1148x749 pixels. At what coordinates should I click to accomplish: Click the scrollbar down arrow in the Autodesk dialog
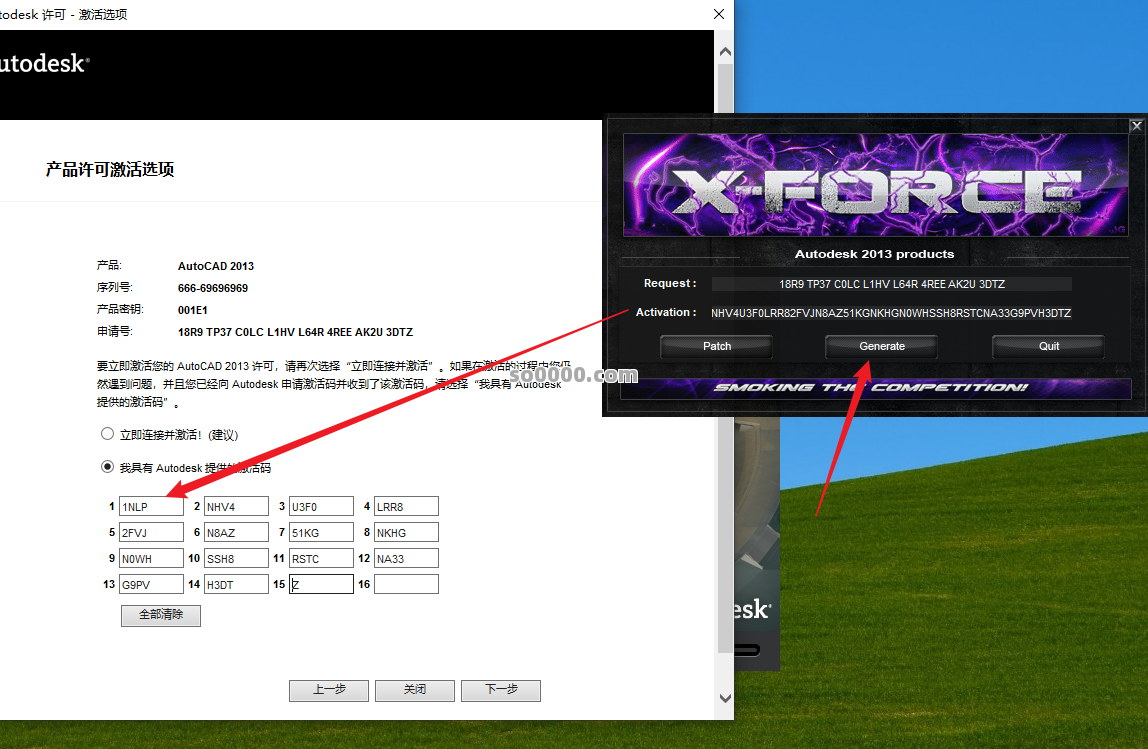click(x=726, y=698)
